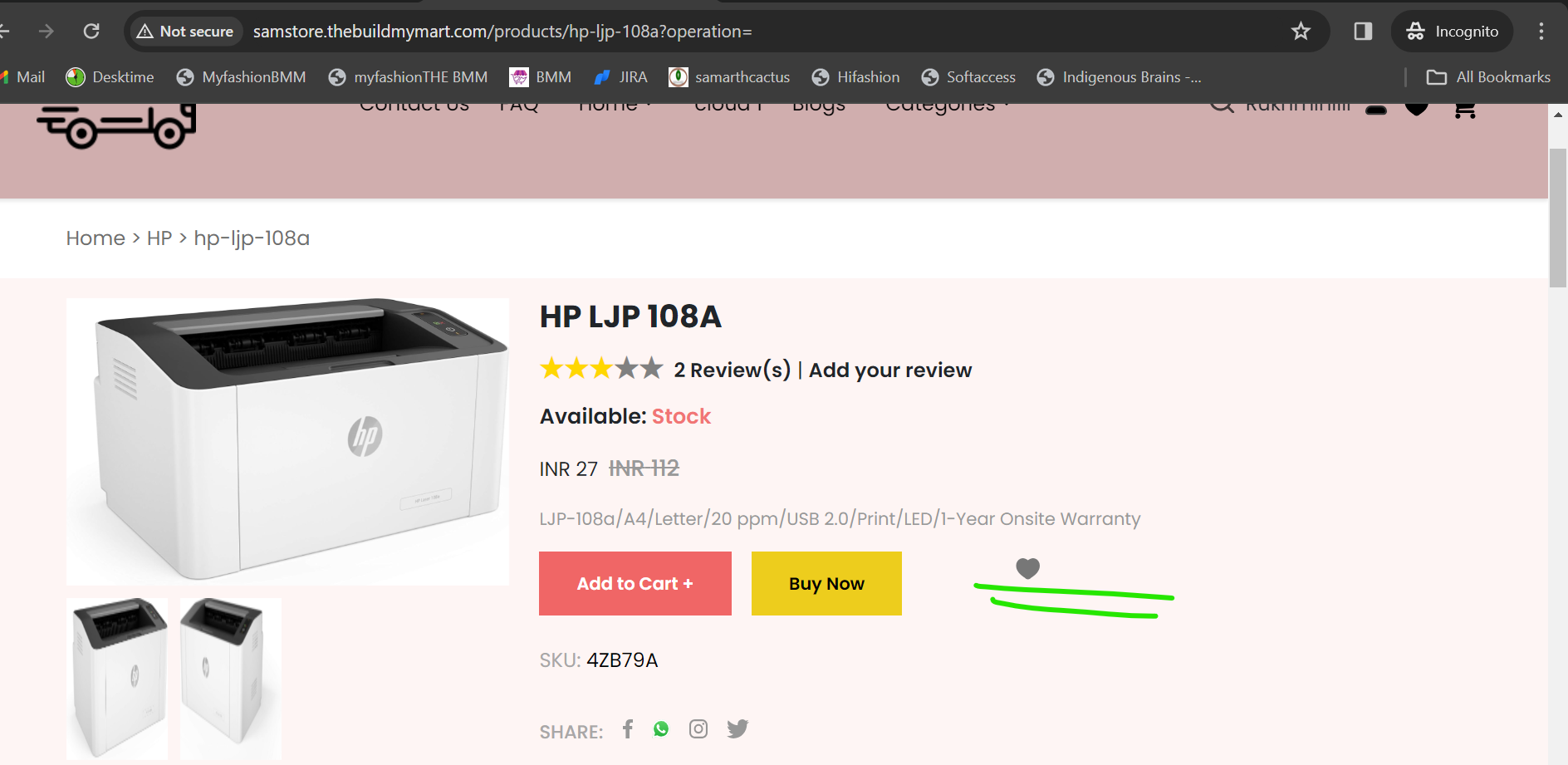
Task: Click the HP LJP 108A product title
Action: coord(631,316)
